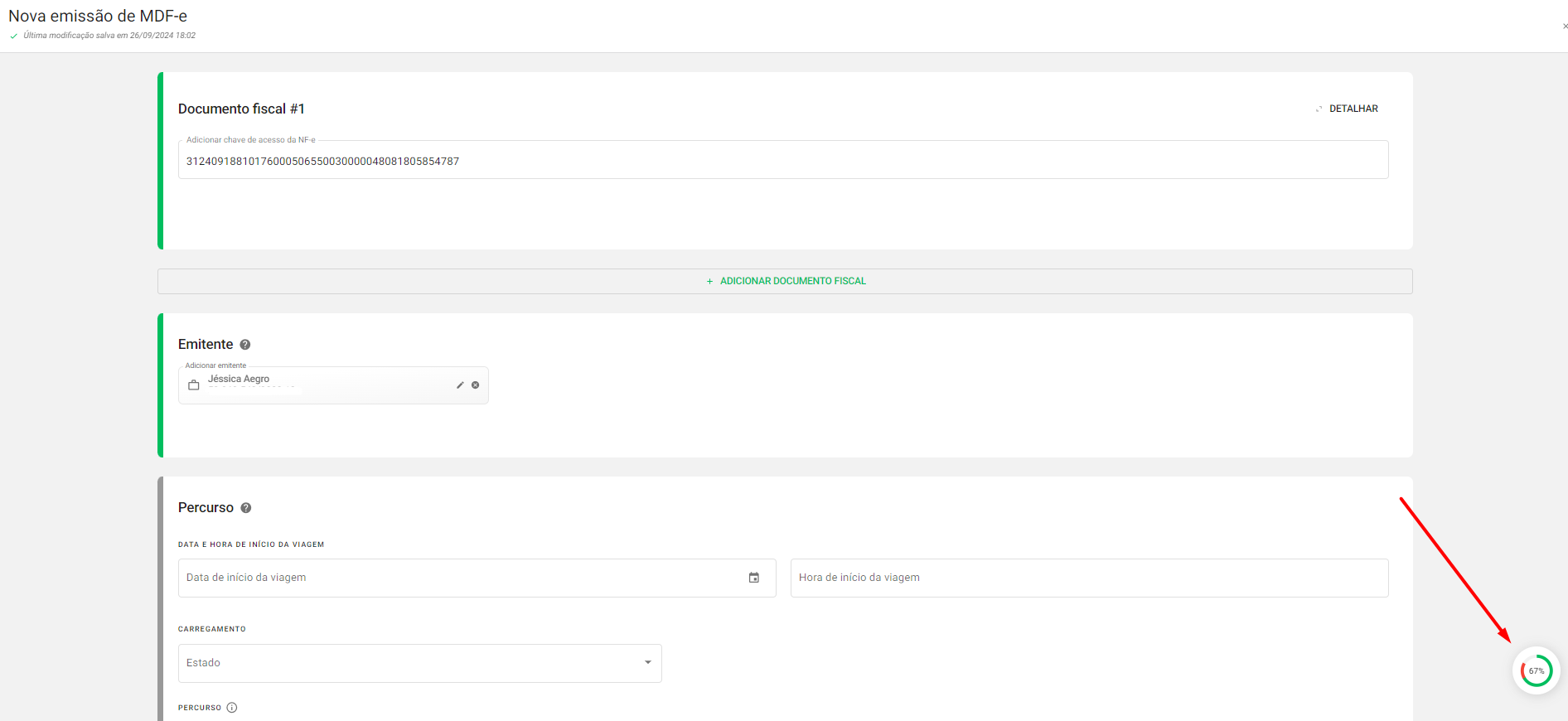1568x721 pixels.
Task: Click the help icon beside Emitente heading
Action: point(245,345)
